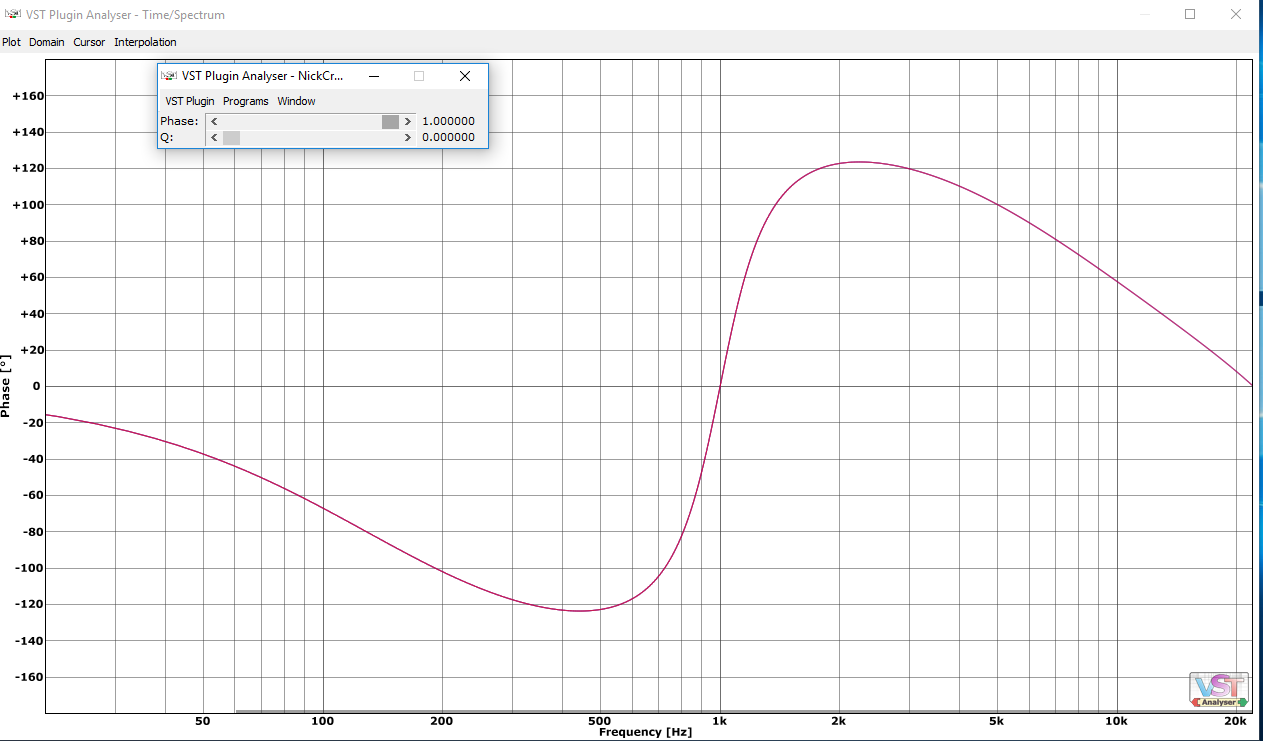Close the Time/Spectrum main window
This screenshot has width=1263, height=741.
coord(1236,14)
